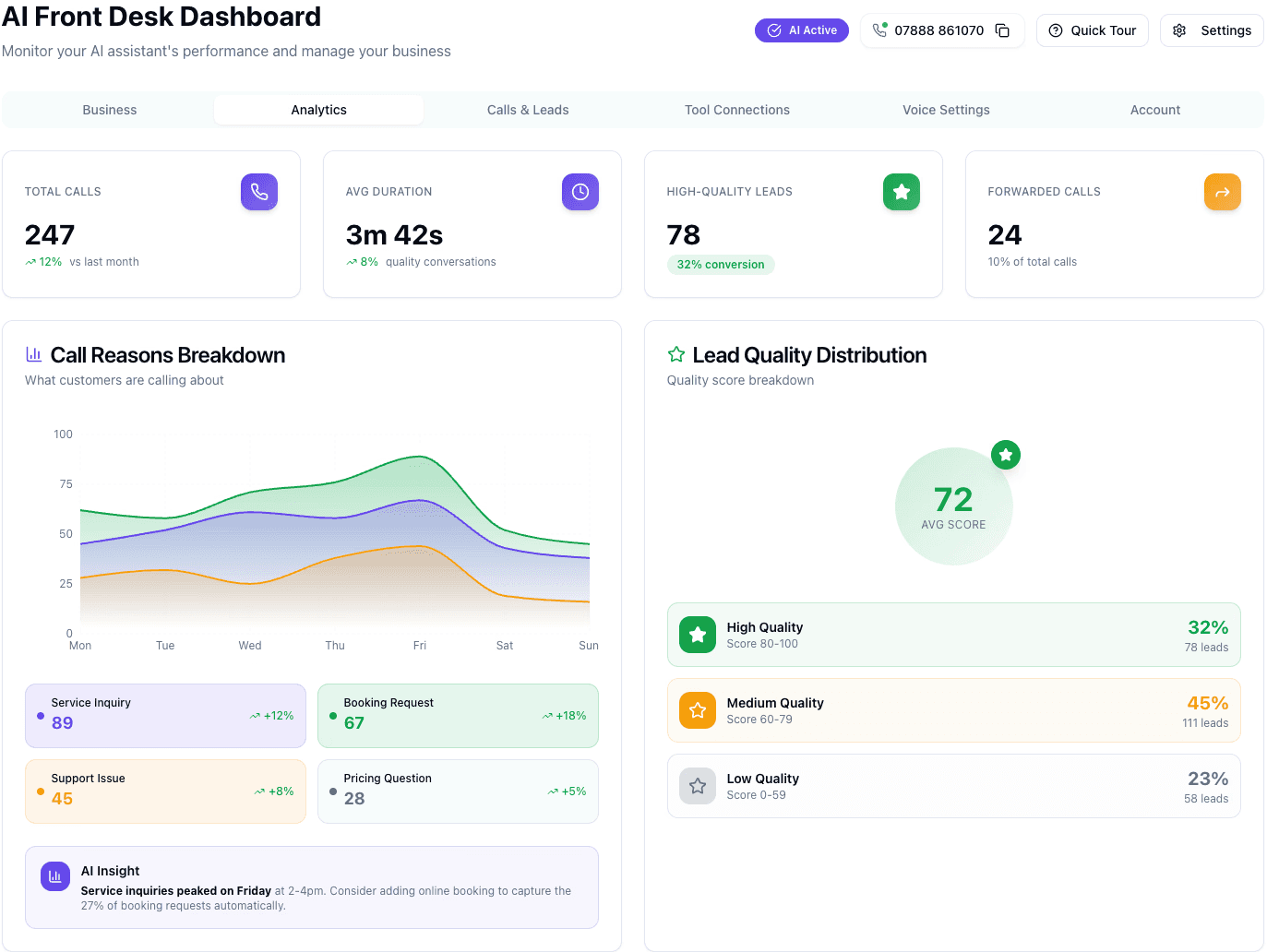Click the Fri label on chart axis
Image resolution: width=1267 pixels, height=952 pixels.
pyautogui.click(x=420, y=646)
